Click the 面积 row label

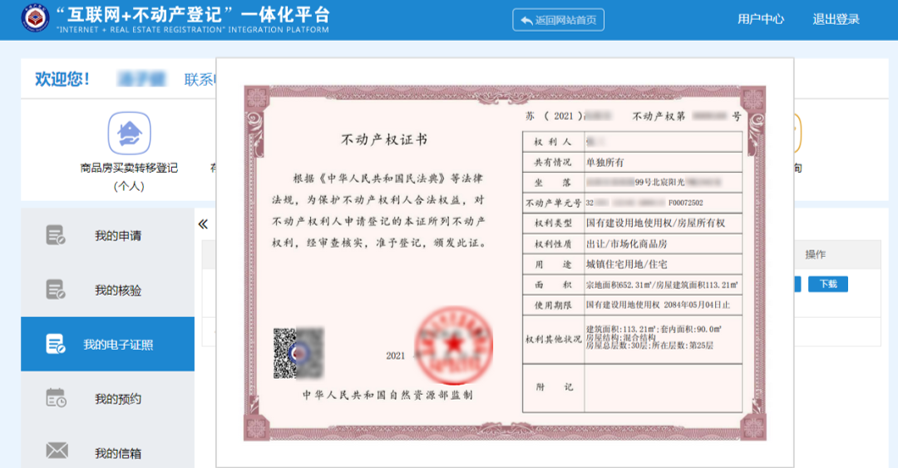click(x=553, y=284)
